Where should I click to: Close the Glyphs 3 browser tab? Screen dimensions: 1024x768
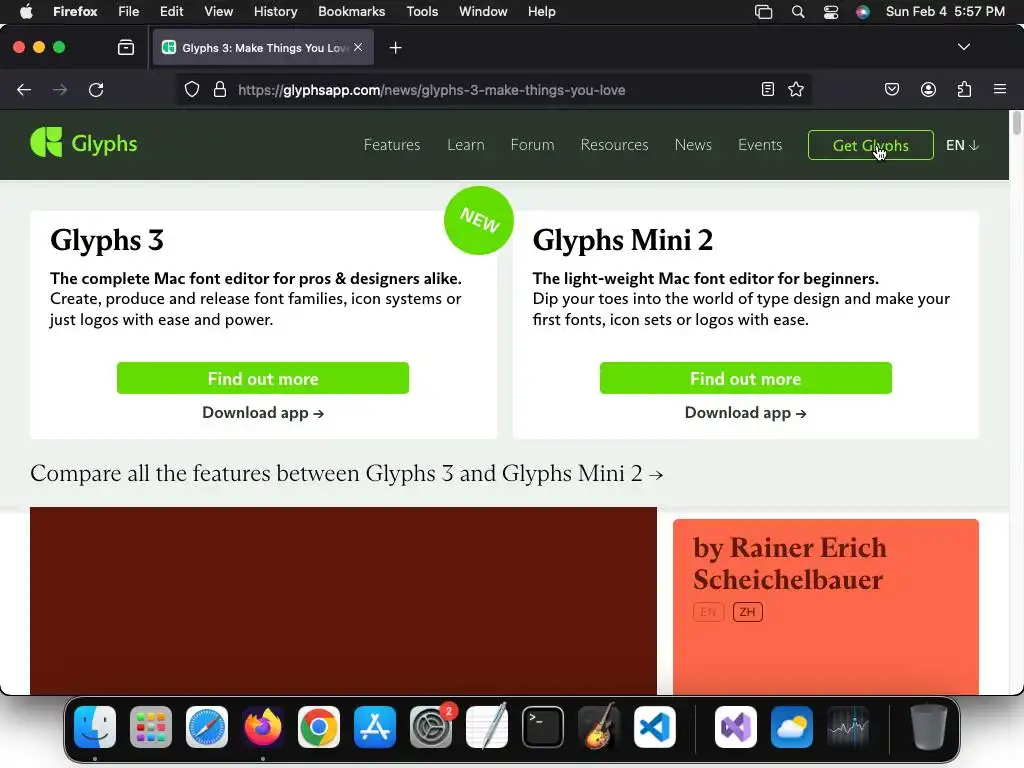(x=358, y=47)
